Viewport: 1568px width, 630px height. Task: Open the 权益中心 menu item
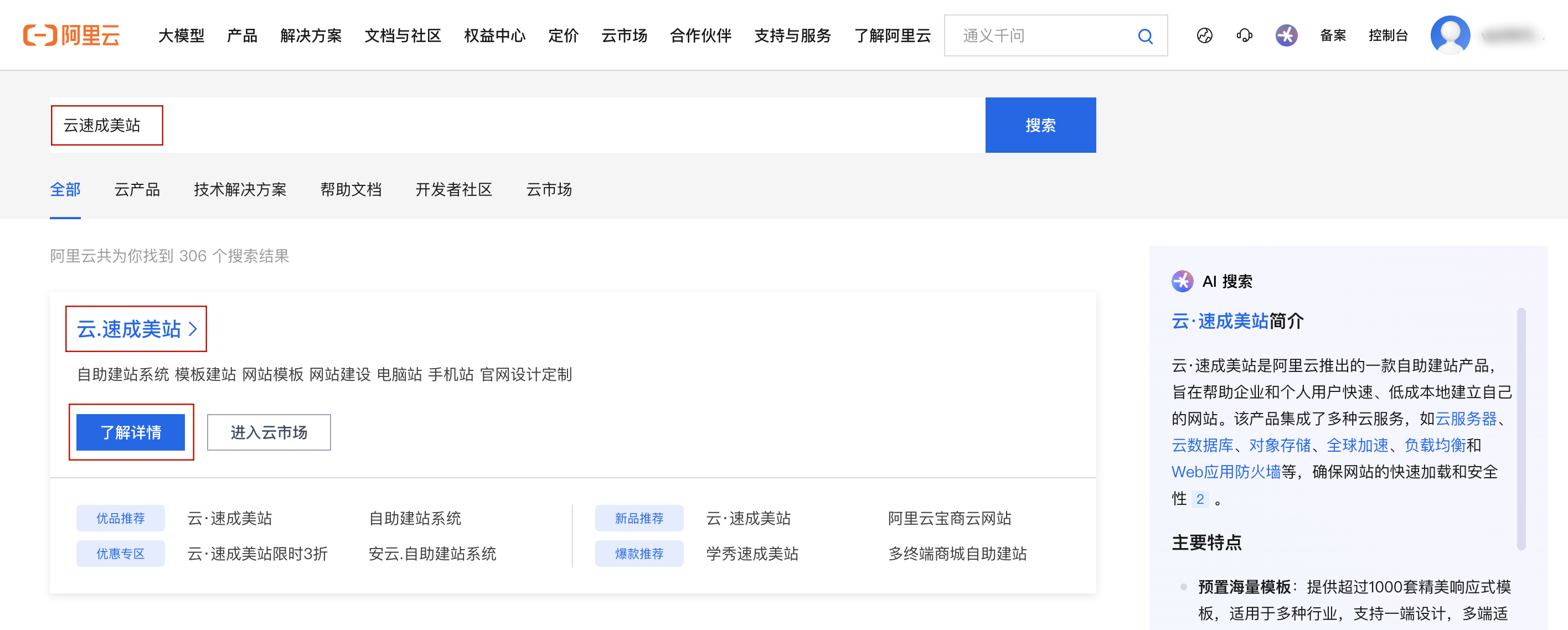(x=495, y=35)
